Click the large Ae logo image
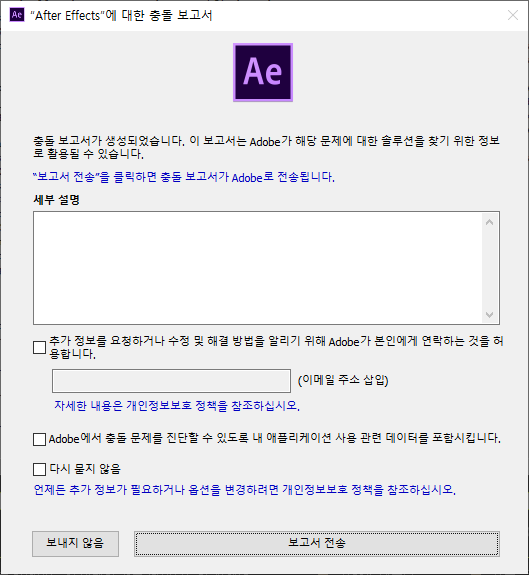The image size is (529, 575). tap(263, 72)
